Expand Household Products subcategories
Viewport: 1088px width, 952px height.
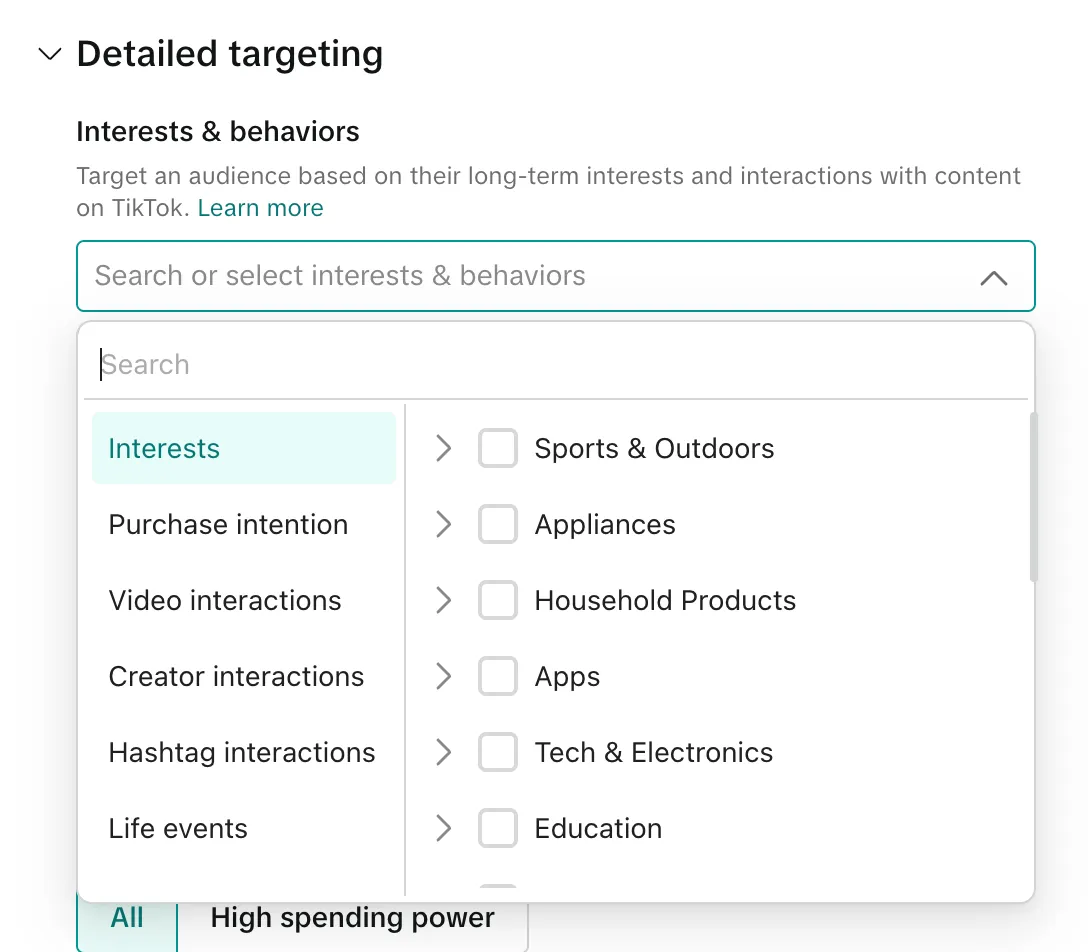(444, 600)
